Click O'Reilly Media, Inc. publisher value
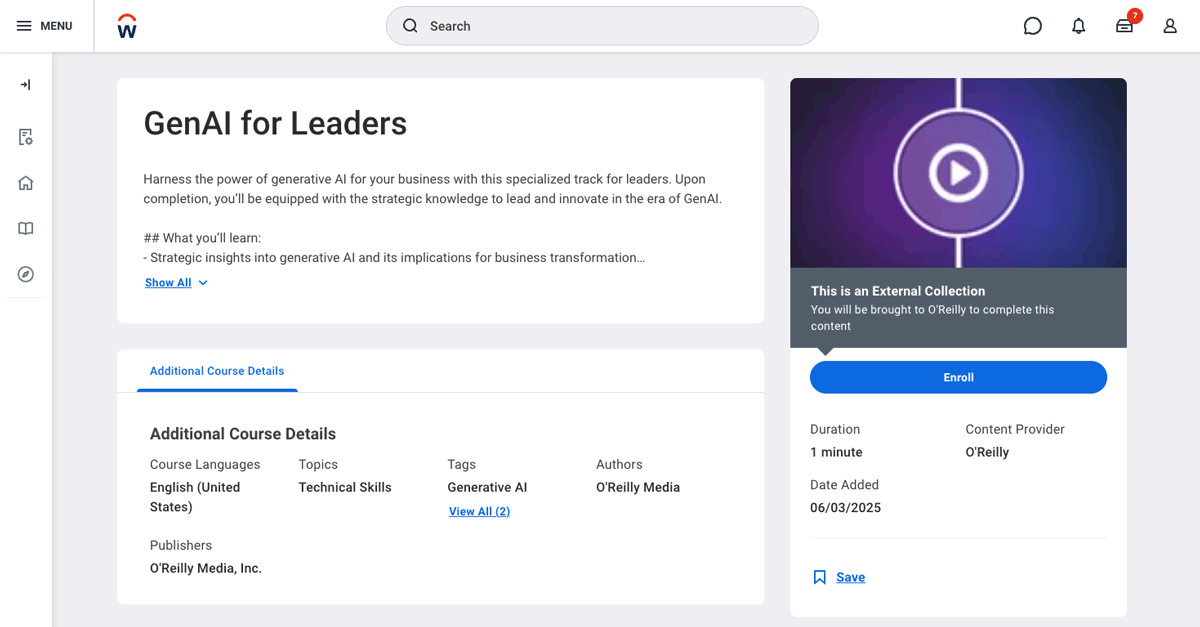The height and width of the screenshot is (627, 1200). (206, 568)
